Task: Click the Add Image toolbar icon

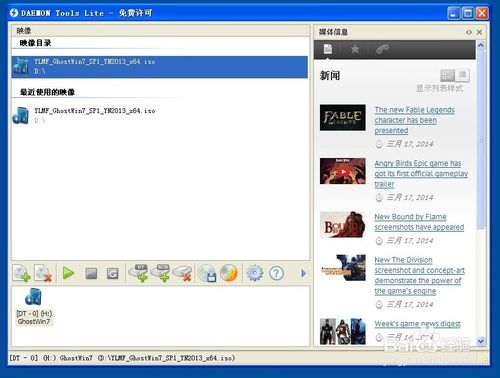Action: [21, 273]
